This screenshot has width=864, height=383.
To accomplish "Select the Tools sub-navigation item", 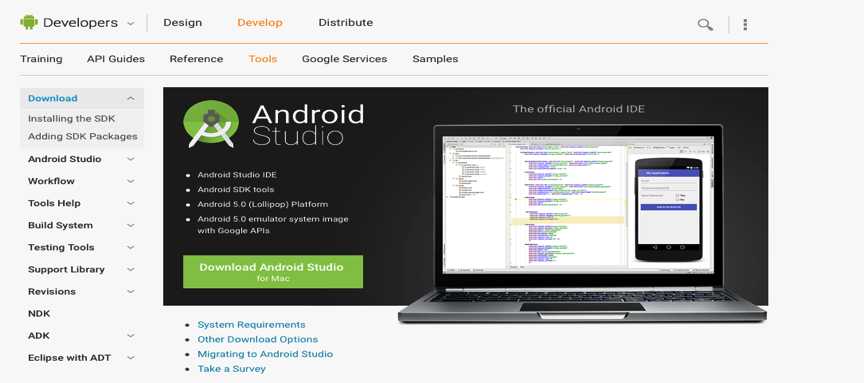I will [x=263, y=59].
